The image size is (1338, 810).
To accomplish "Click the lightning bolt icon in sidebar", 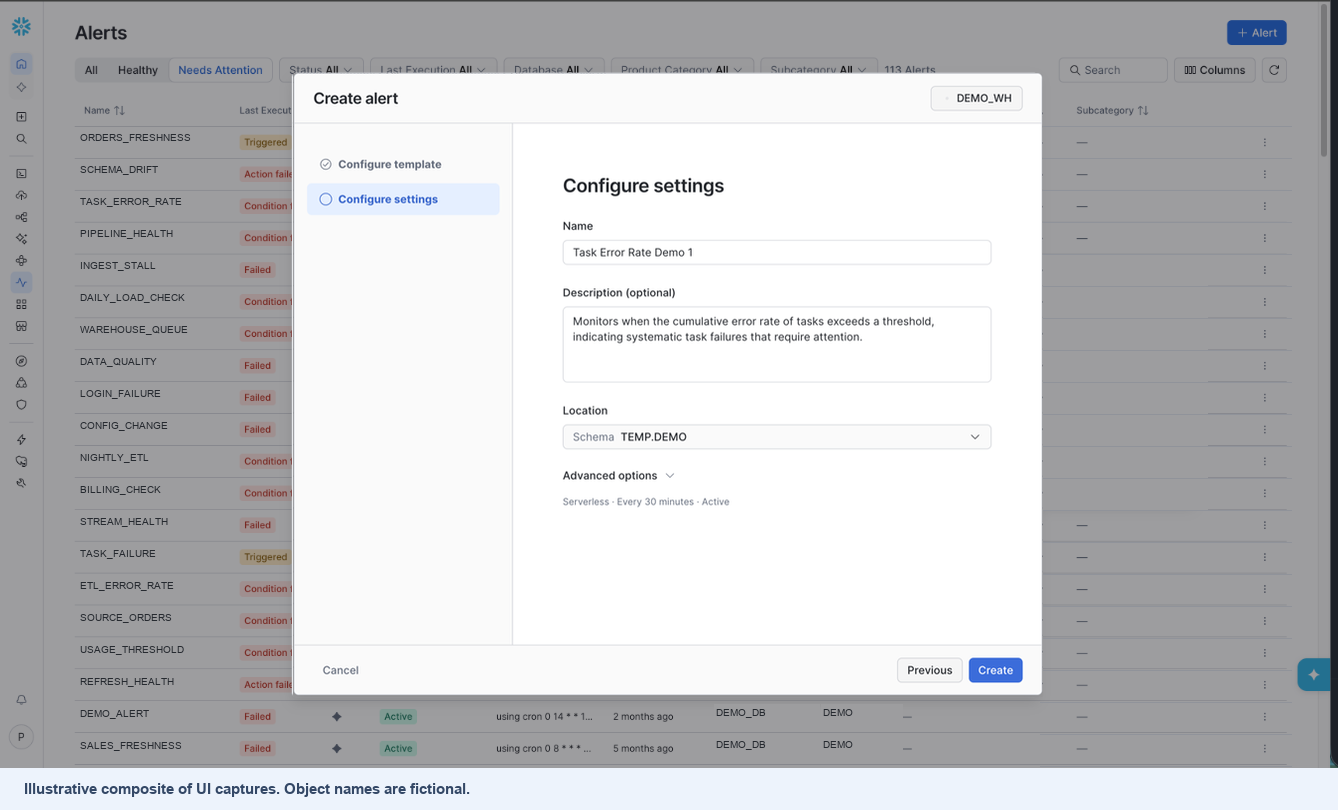I will tap(21, 439).
